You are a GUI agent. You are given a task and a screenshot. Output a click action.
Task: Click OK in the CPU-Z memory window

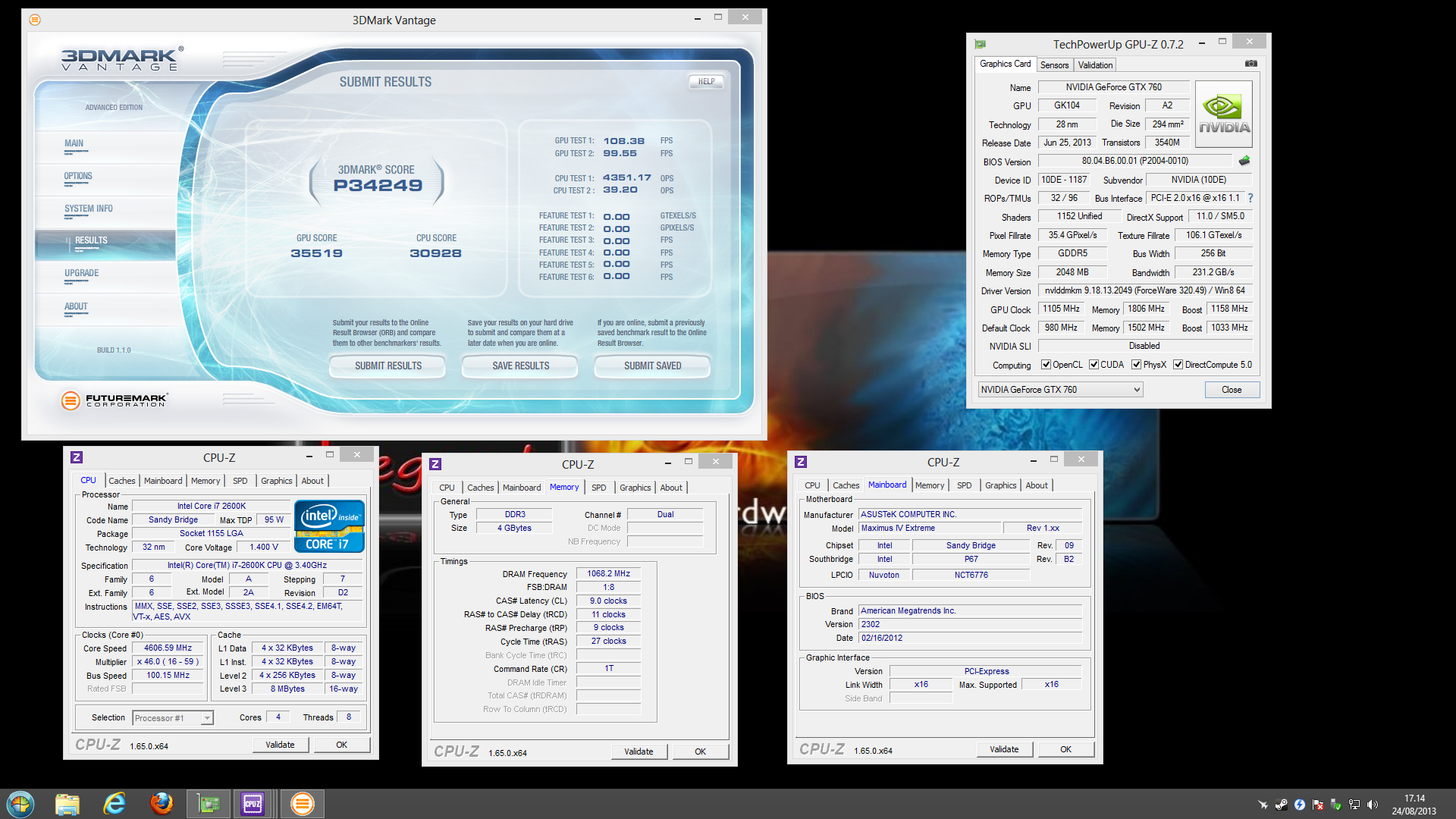tap(700, 752)
